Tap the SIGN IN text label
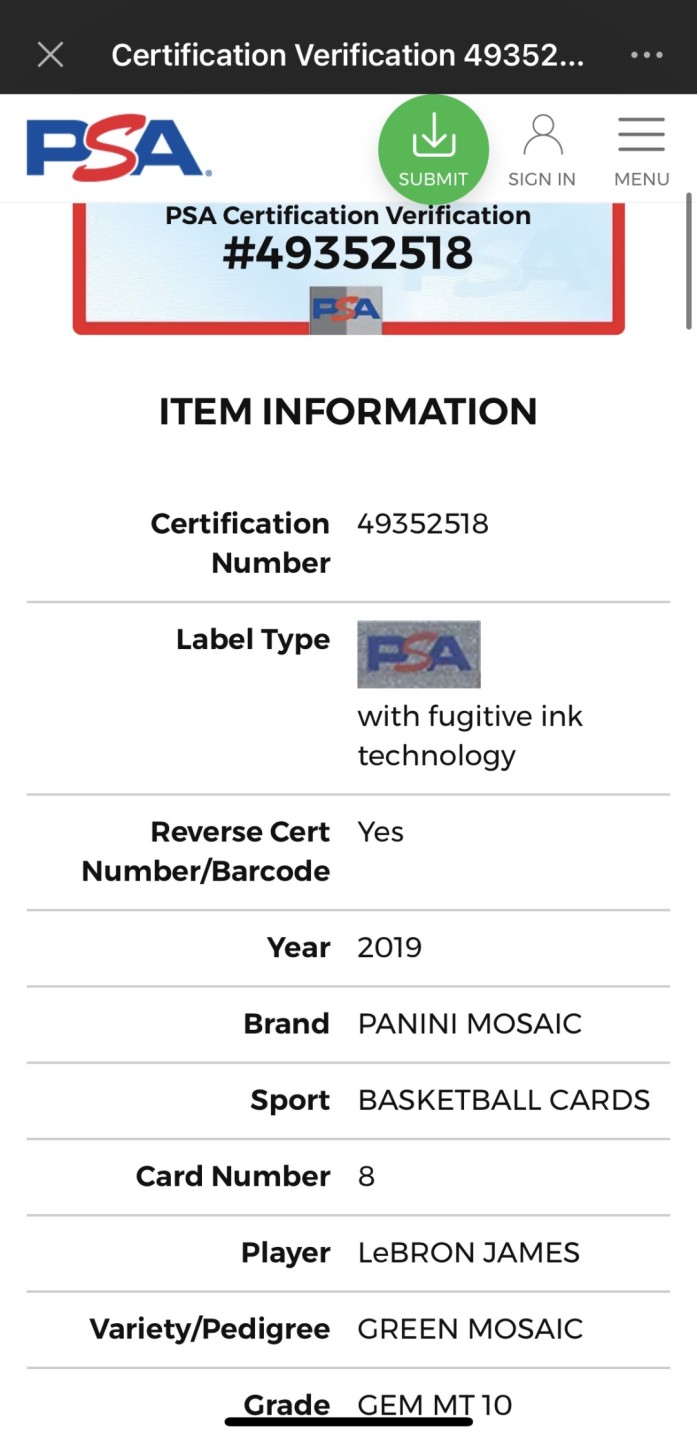 (542, 179)
